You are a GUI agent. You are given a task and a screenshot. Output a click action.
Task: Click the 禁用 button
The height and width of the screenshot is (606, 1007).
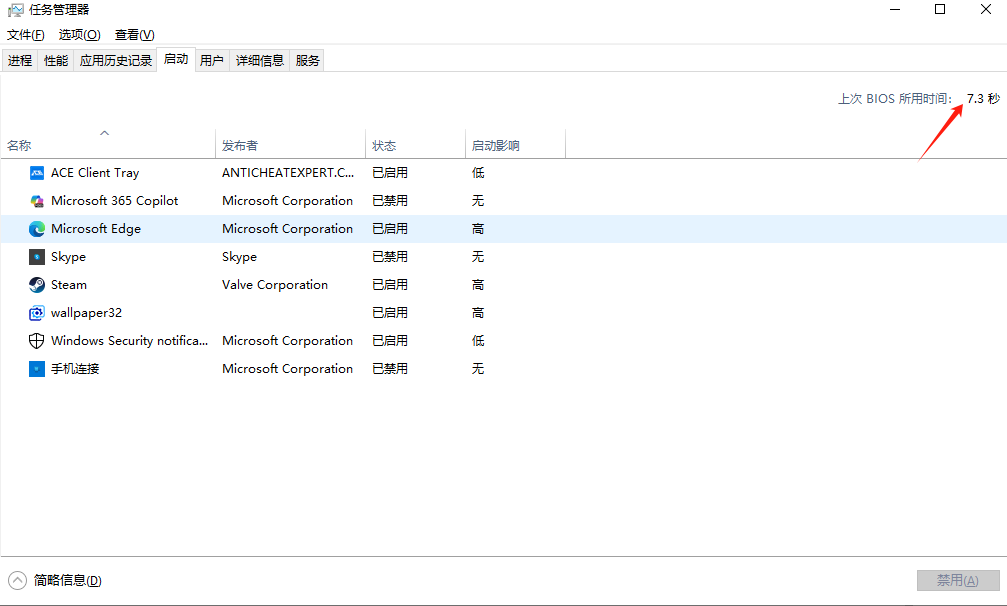(x=958, y=580)
